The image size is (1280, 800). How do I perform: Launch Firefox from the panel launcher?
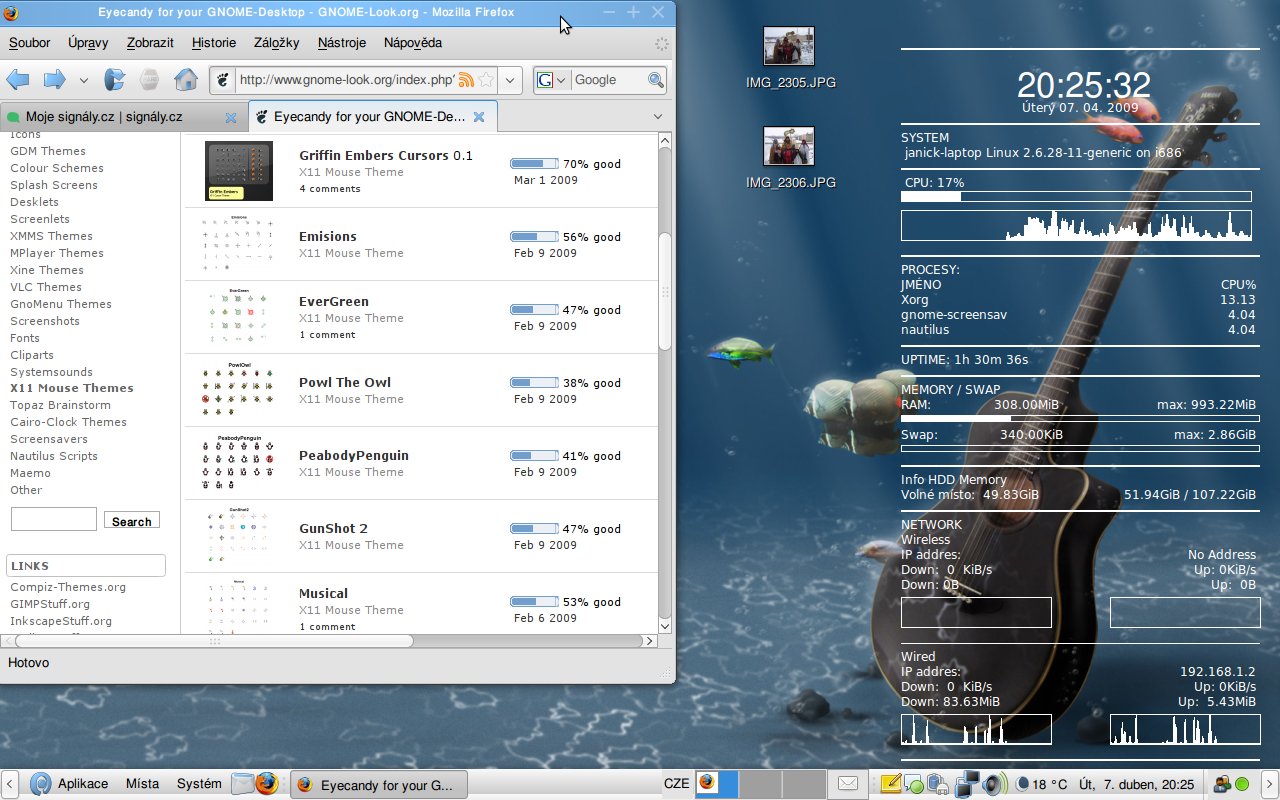[266, 784]
